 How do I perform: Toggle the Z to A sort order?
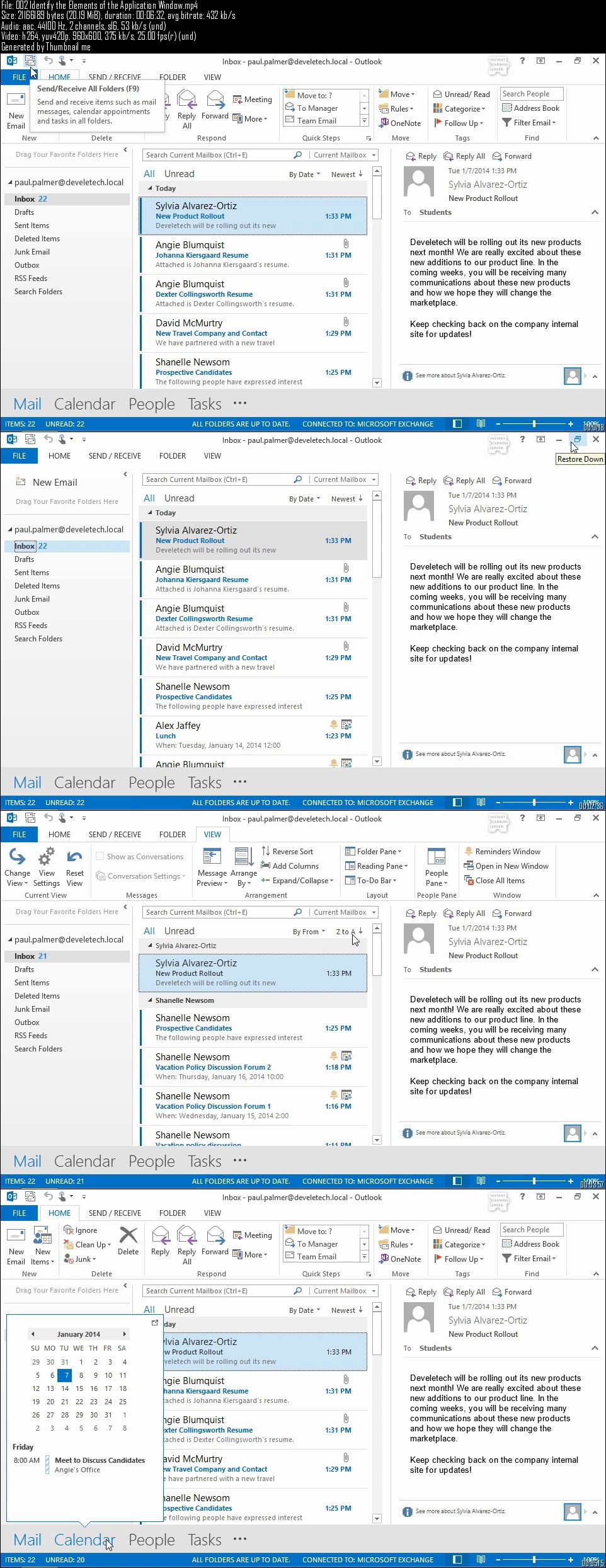point(349,931)
